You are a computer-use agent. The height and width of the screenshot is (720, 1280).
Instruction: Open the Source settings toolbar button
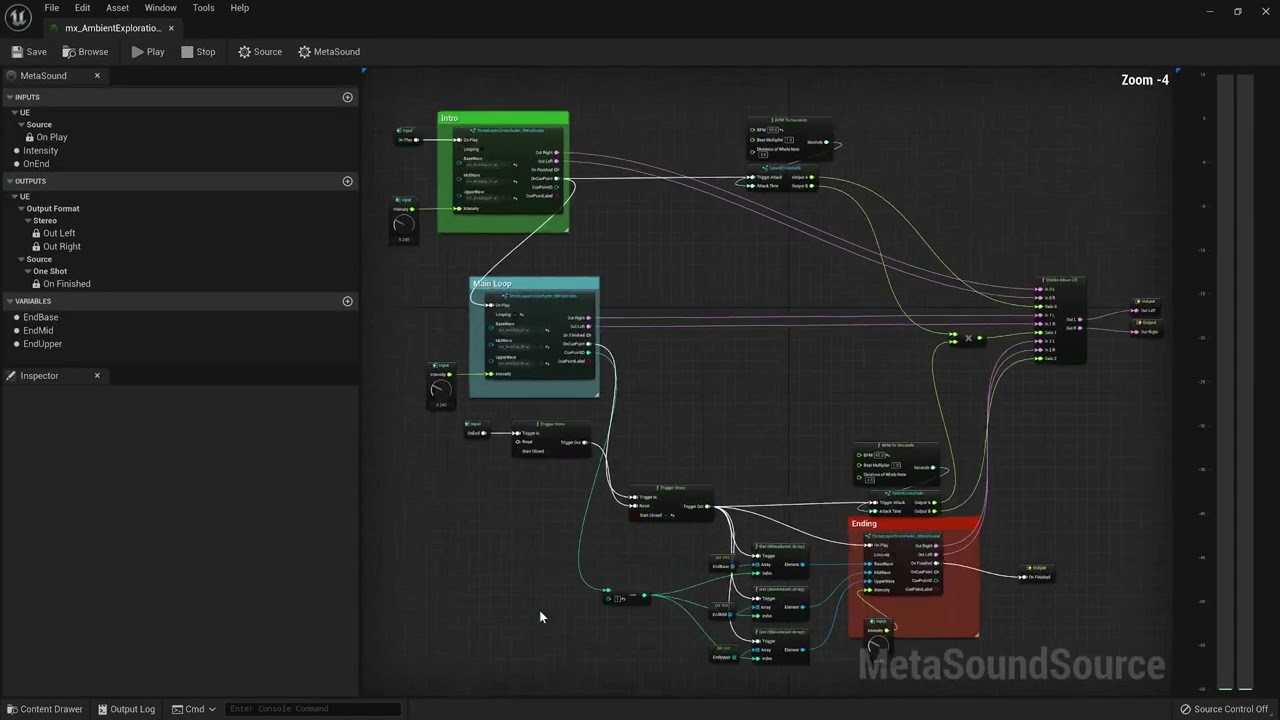tap(260, 52)
